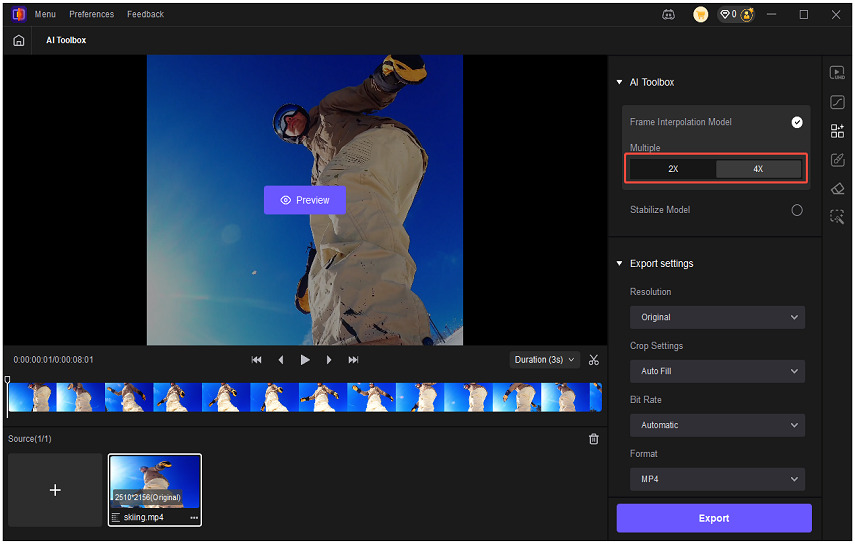Click the Source(1/1) label
This screenshot has width=855, height=544.
click(x=30, y=439)
